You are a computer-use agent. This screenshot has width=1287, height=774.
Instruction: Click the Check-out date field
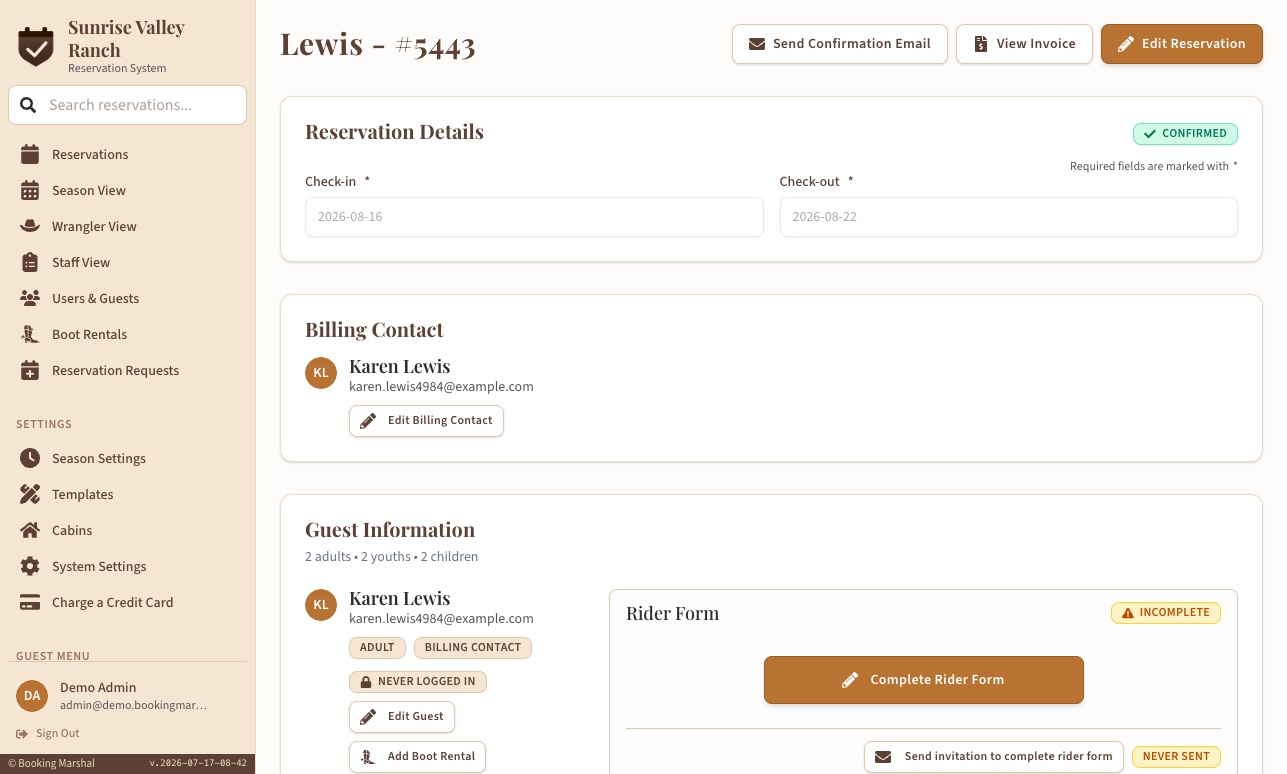click(x=1009, y=217)
